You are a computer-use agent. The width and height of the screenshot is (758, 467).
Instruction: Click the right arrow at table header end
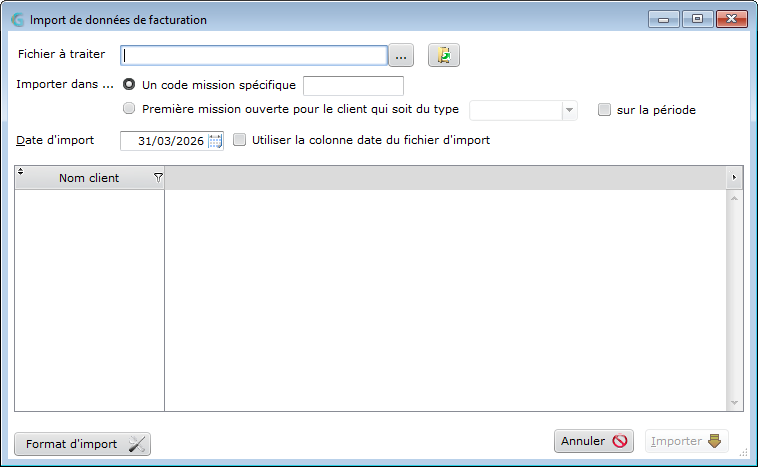pos(734,177)
